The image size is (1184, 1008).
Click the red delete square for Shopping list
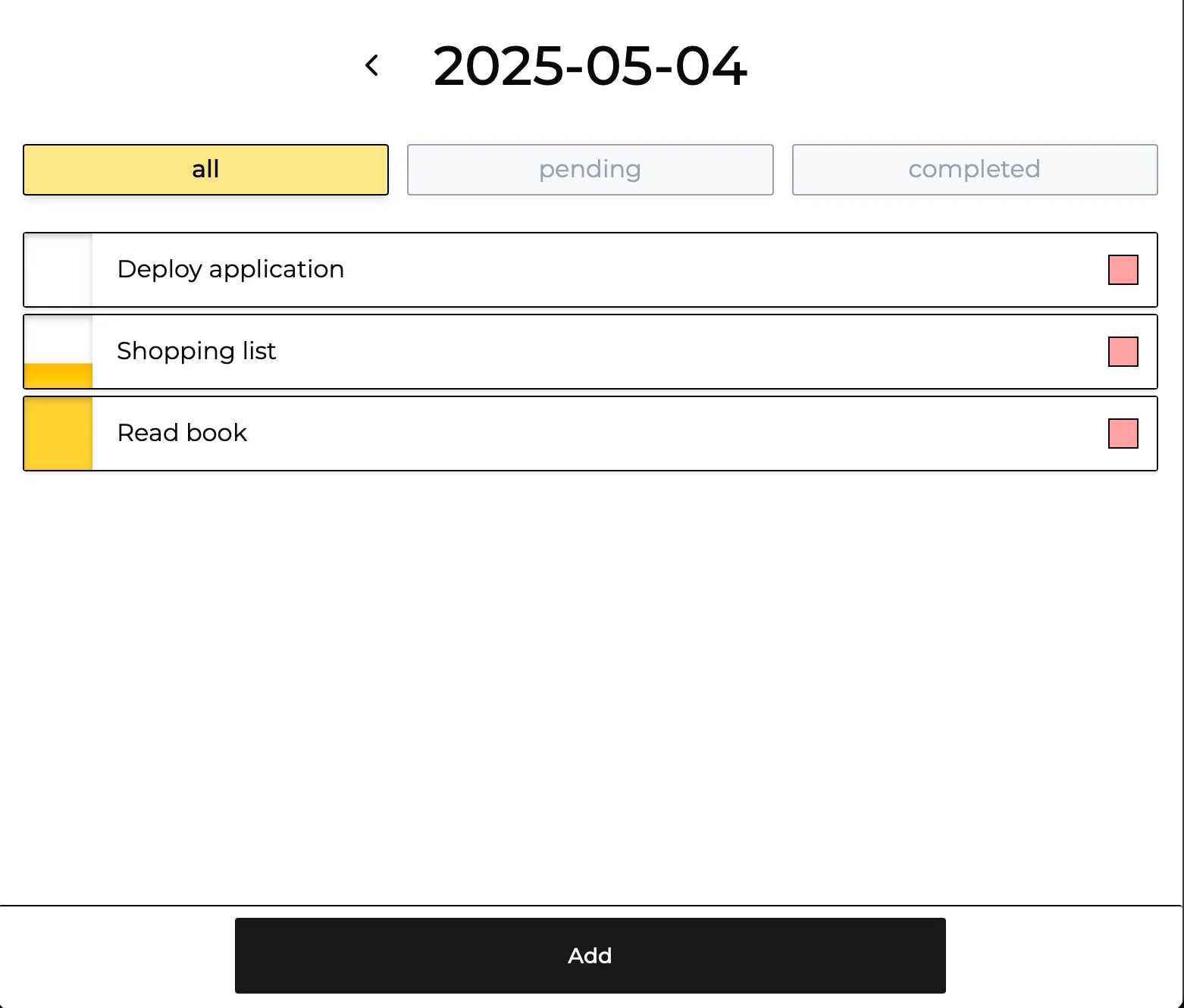click(x=1123, y=352)
